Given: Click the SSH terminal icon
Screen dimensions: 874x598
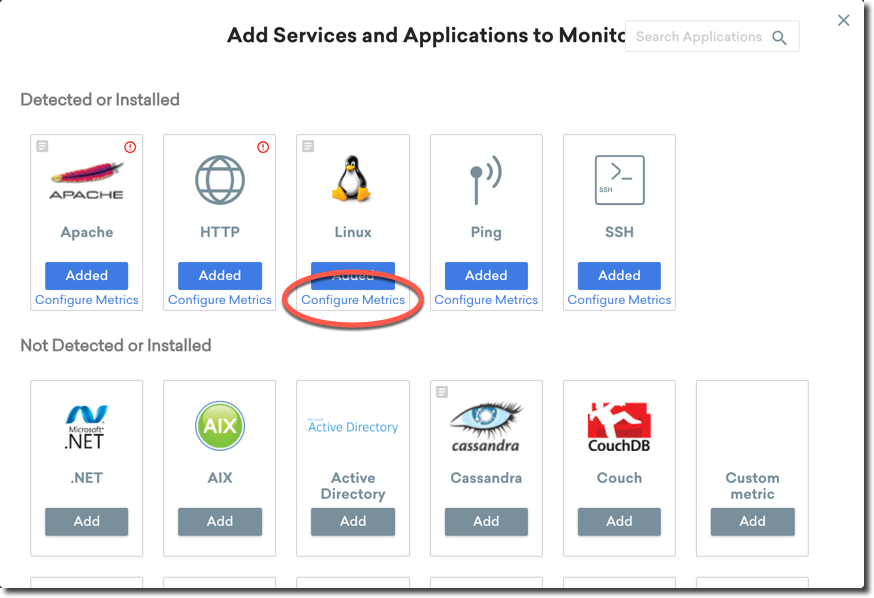Looking at the screenshot, I should (619, 180).
